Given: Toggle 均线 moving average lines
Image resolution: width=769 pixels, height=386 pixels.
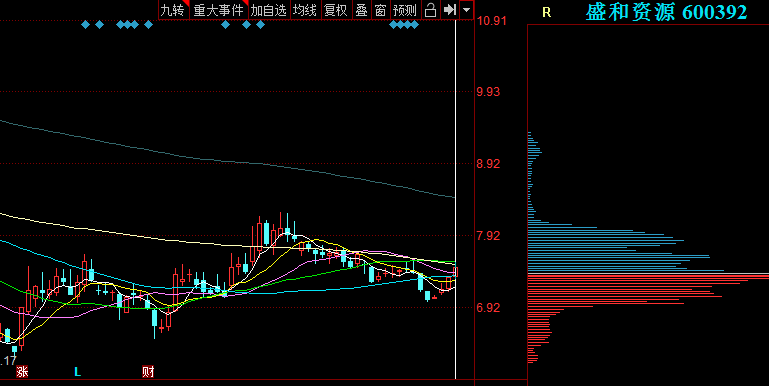Looking at the screenshot, I should [305, 10].
